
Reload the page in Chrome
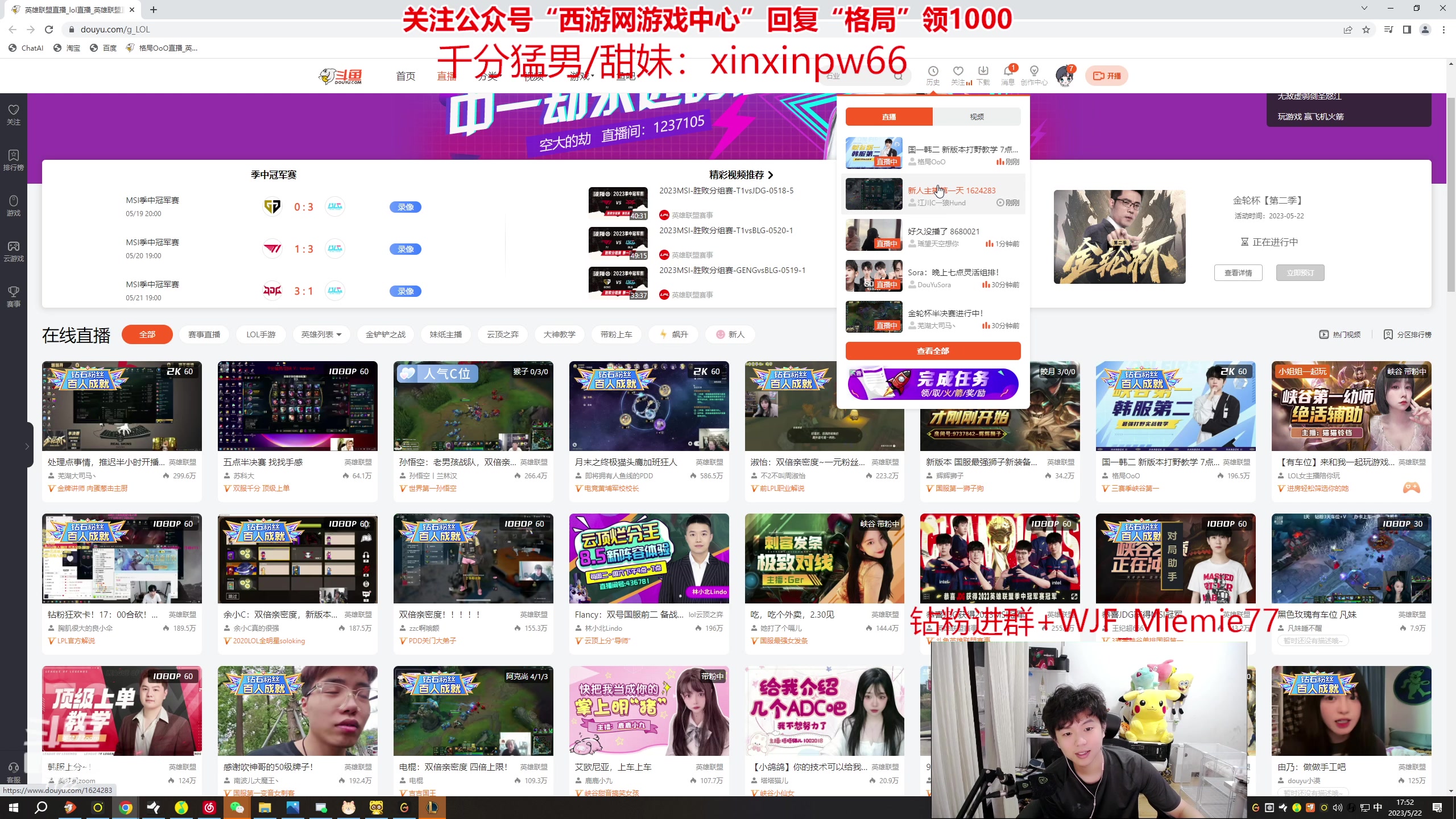(x=49, y=30)
